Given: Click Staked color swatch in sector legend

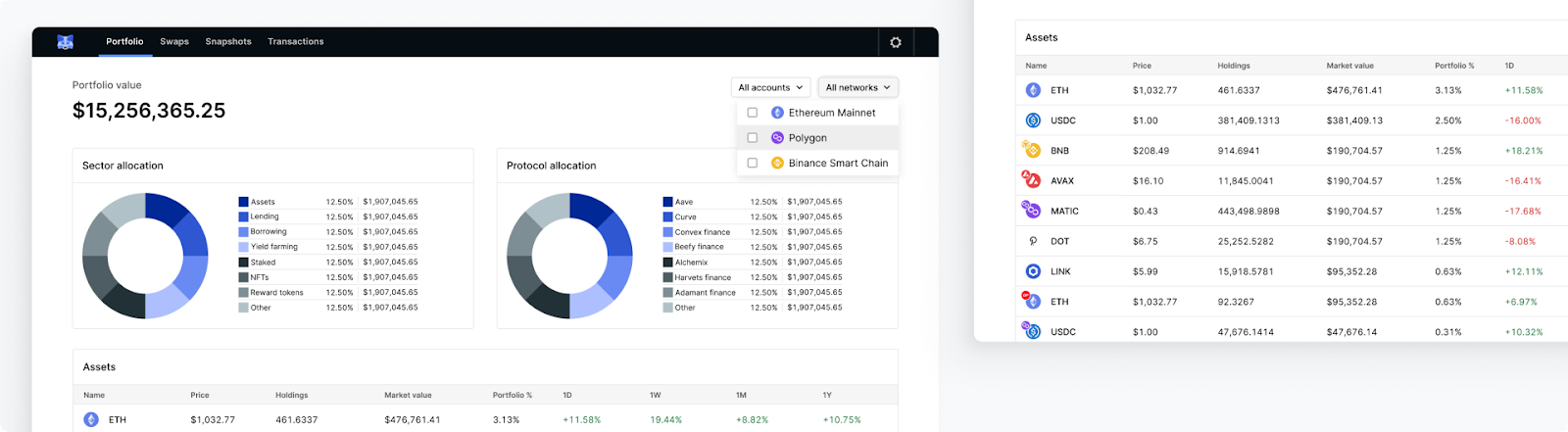Looking at the screenshot, I should tap(243, 263).
